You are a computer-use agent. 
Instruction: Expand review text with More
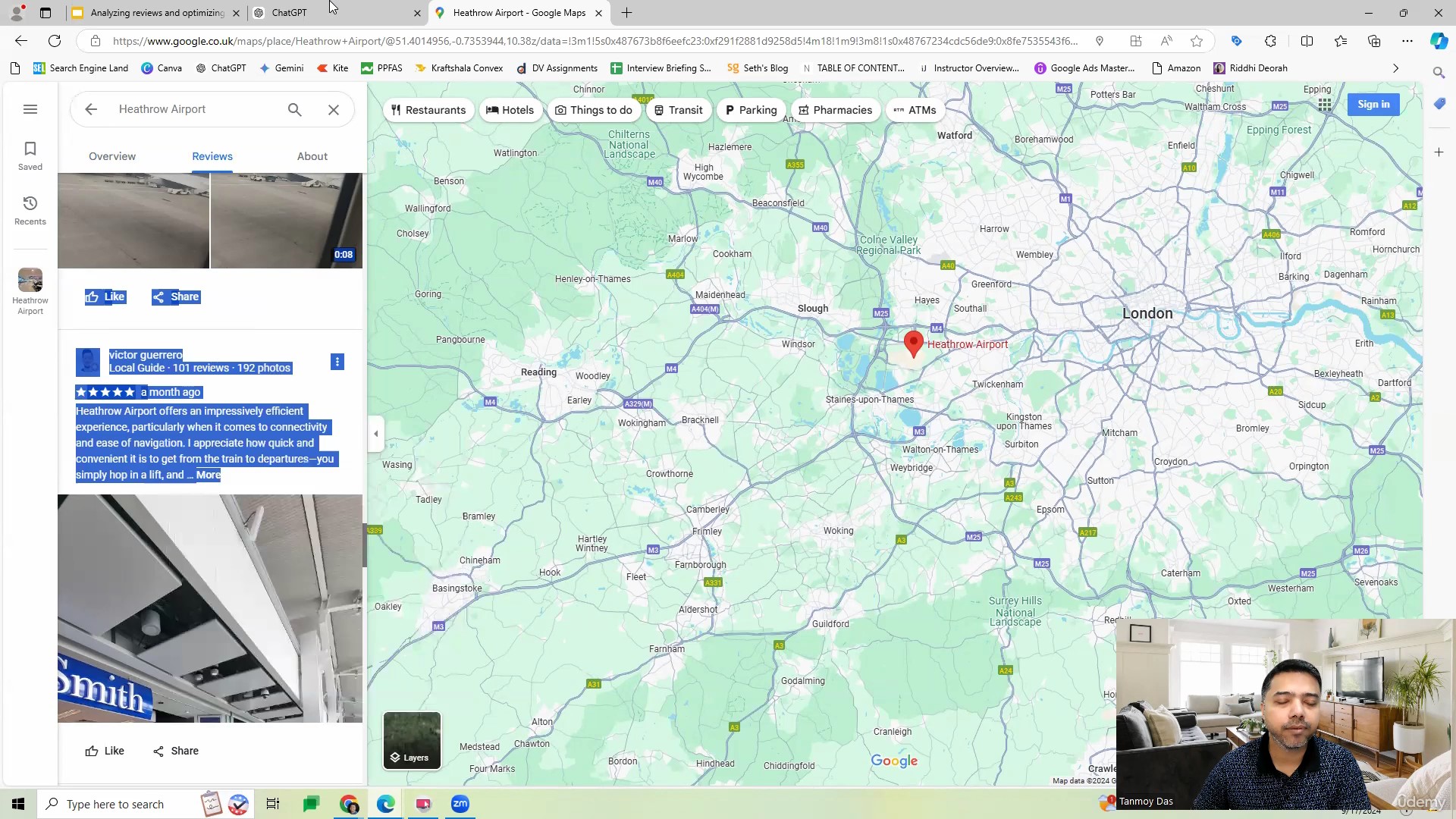[x=209, y=475]
